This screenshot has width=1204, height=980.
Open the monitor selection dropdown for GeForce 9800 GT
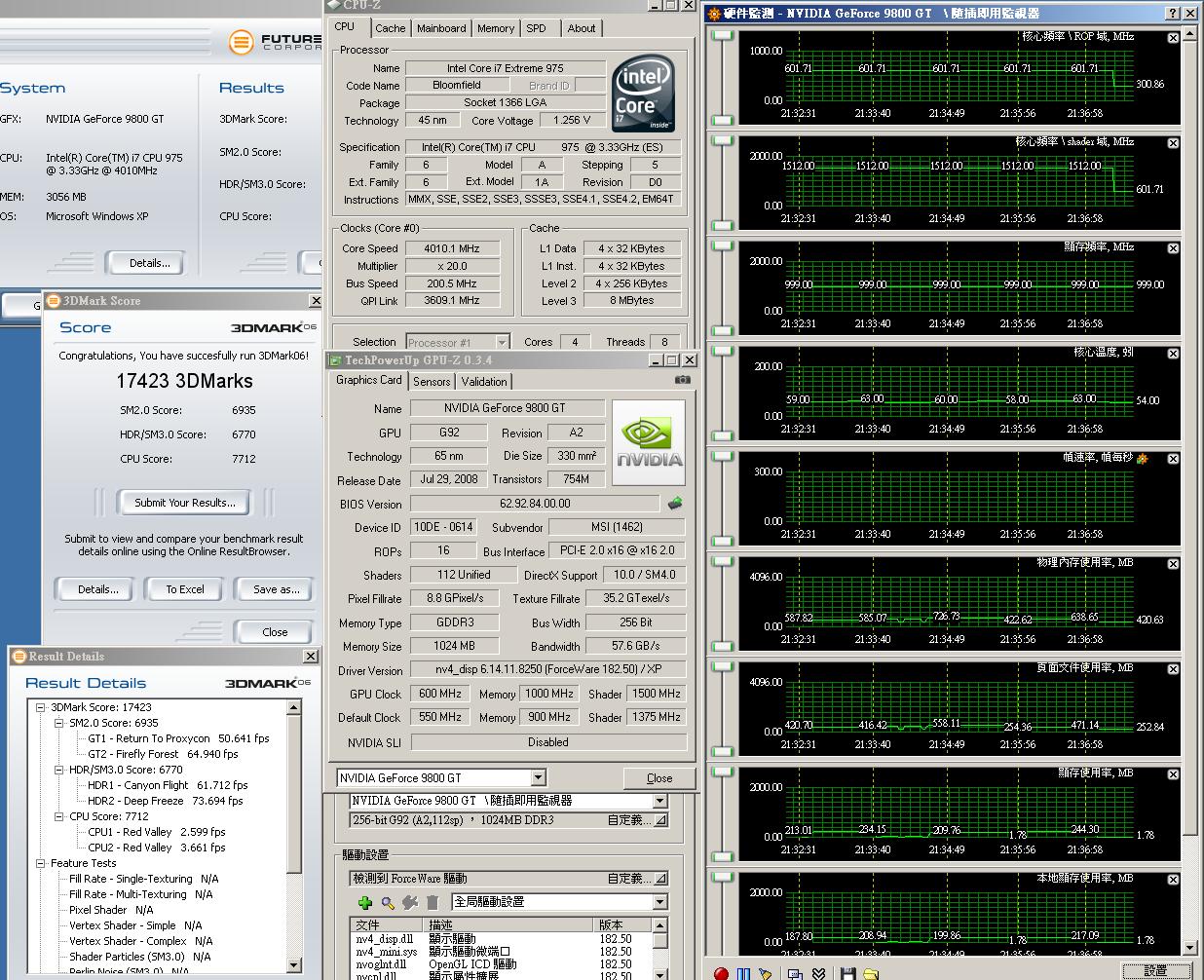pos(659,801)
